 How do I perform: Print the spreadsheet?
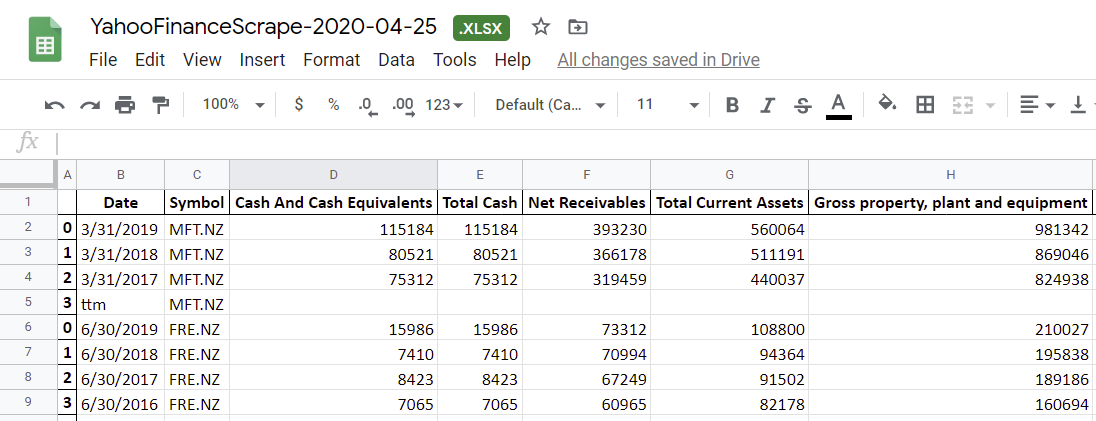pos(125,105)
